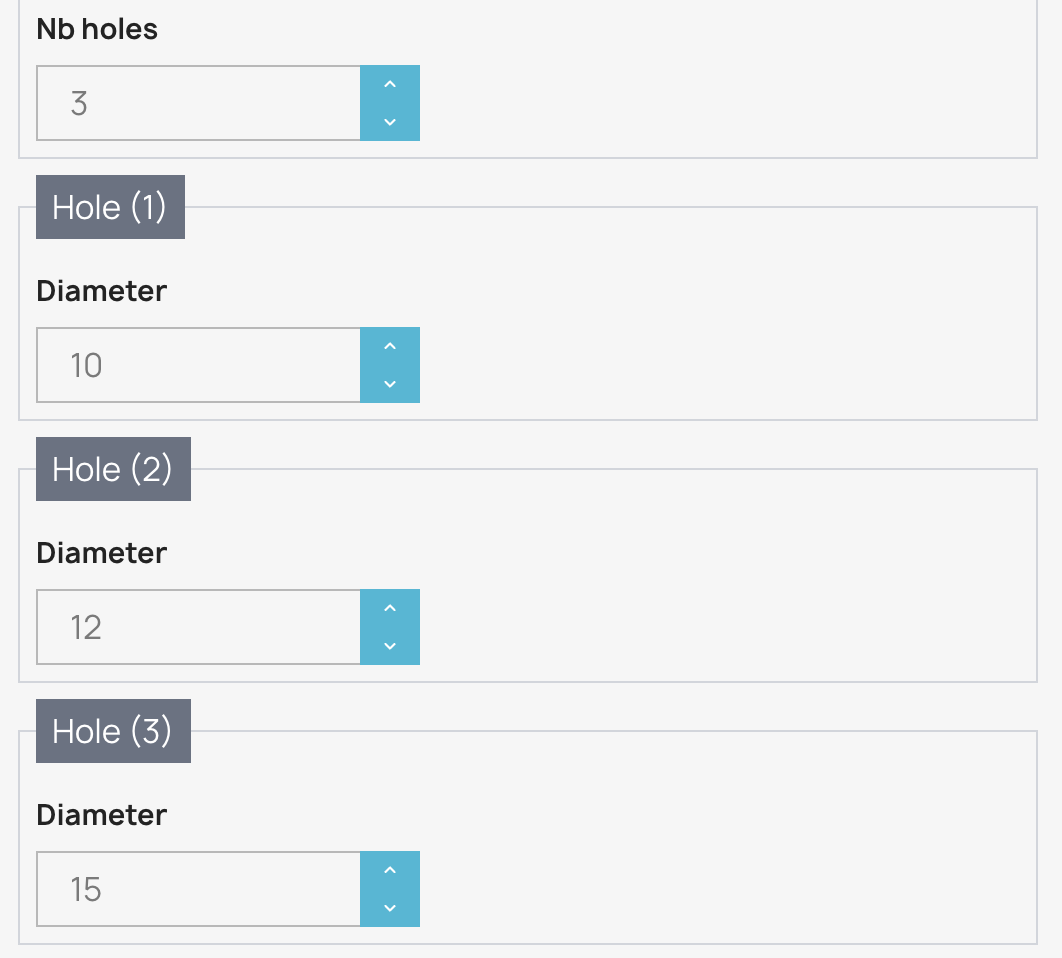Increase the Hole (1) diameter
Viewport: 1062px width, 958px height.
[x=390, y=347]
